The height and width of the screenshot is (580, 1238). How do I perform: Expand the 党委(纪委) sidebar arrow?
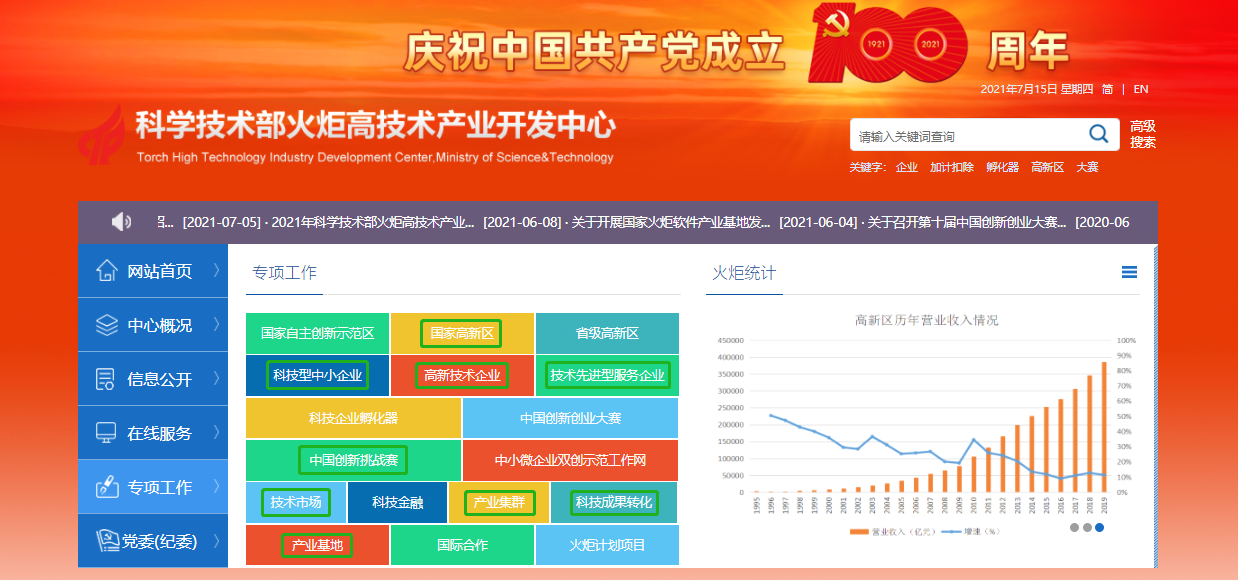(216, 541)
